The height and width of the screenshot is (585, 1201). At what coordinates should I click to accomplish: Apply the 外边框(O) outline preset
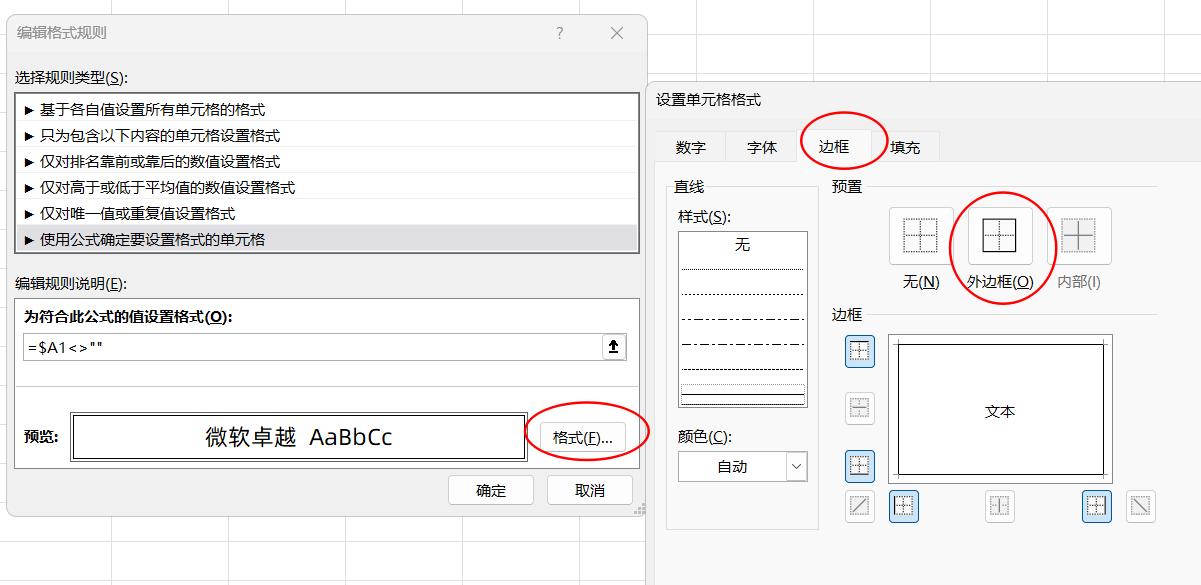coord(1000,236)
